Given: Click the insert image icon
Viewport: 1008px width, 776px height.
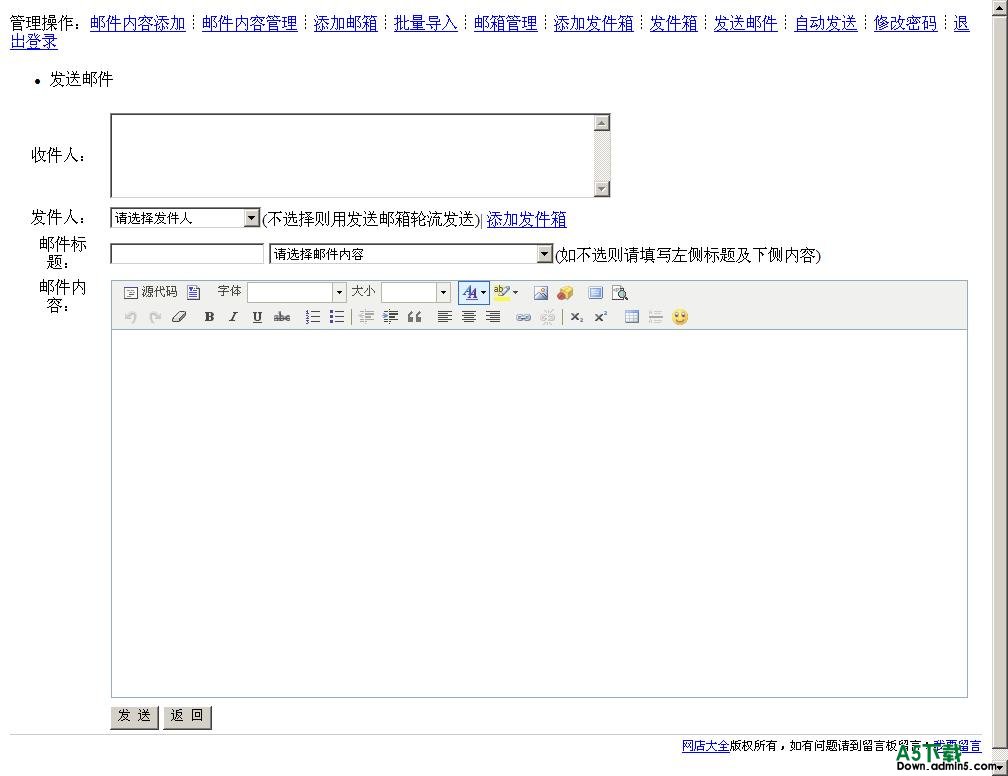Looking at the screenshot, I should [x=541, y=293].
